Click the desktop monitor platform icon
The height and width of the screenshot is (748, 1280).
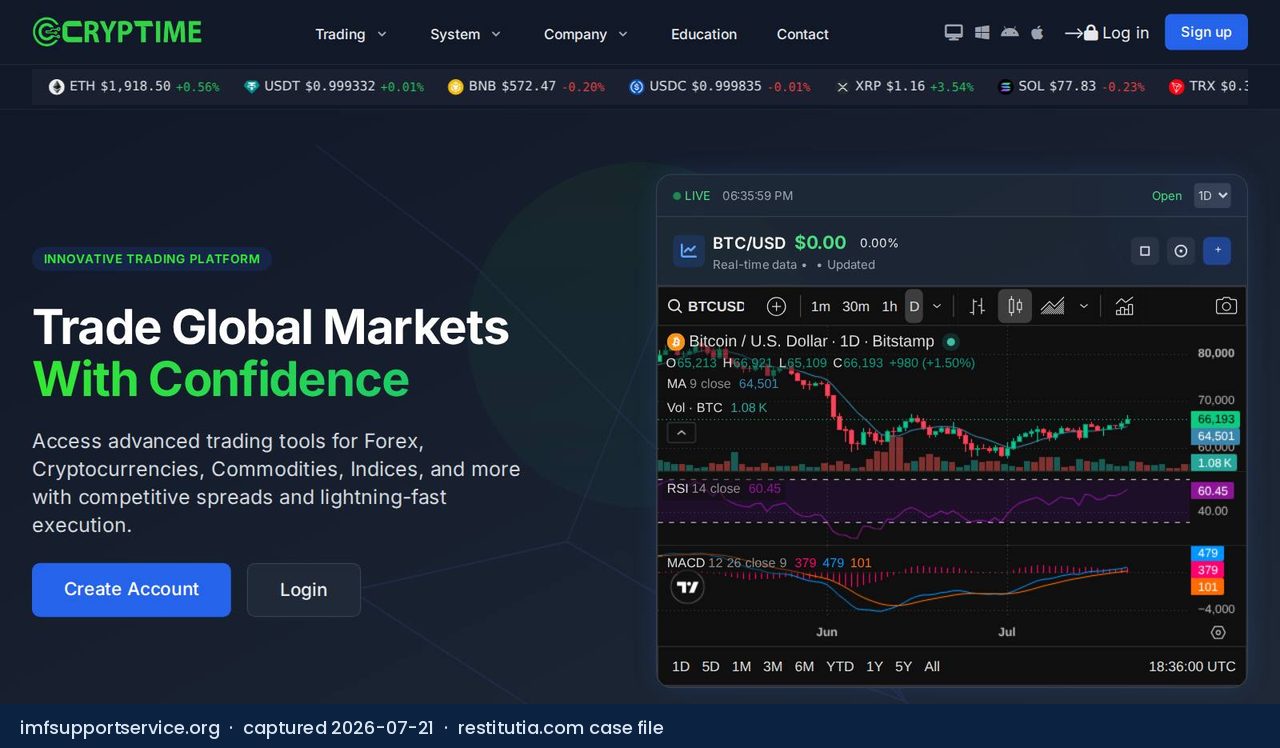(x=954, y=33)
